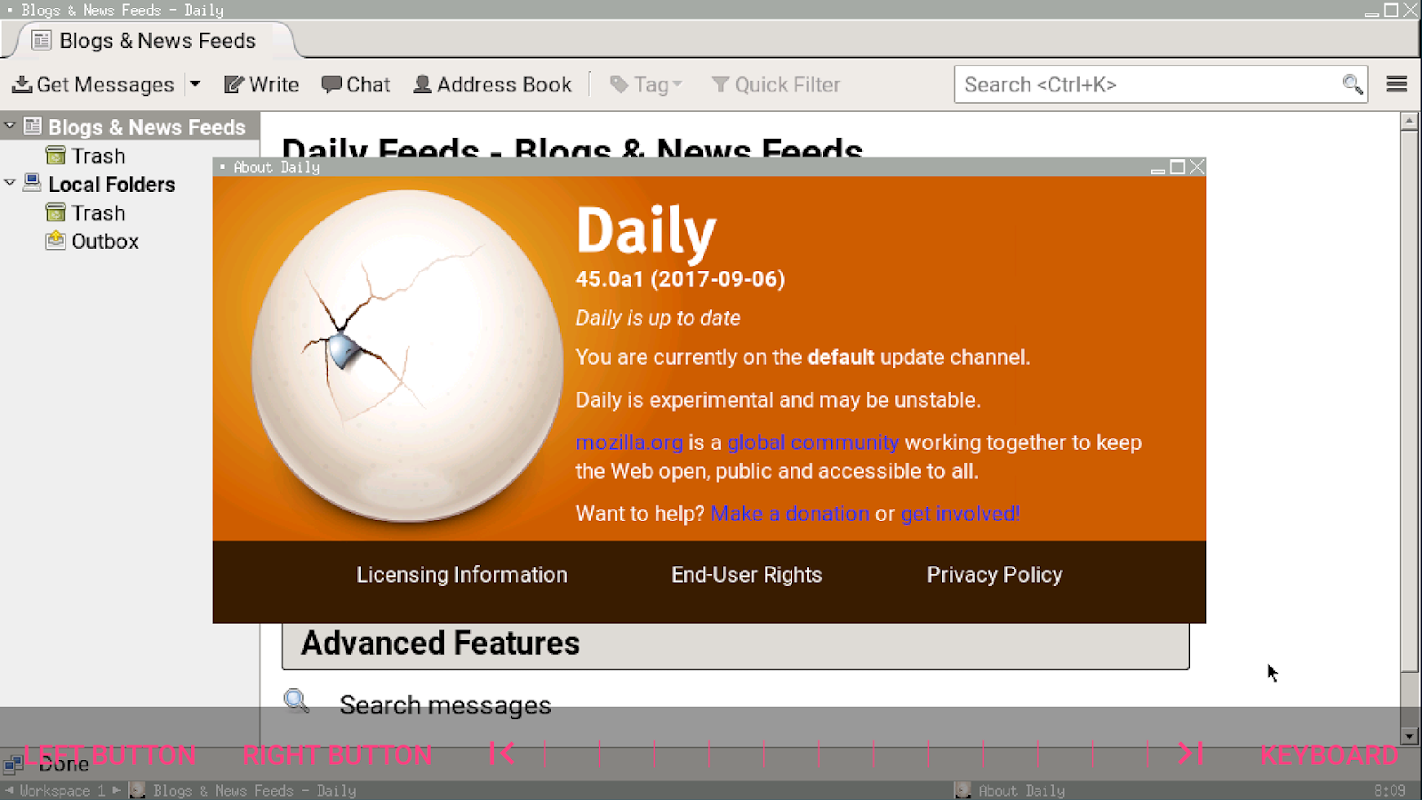
Task: Select the Outbox folder icon
Action: tap(56, 241)
